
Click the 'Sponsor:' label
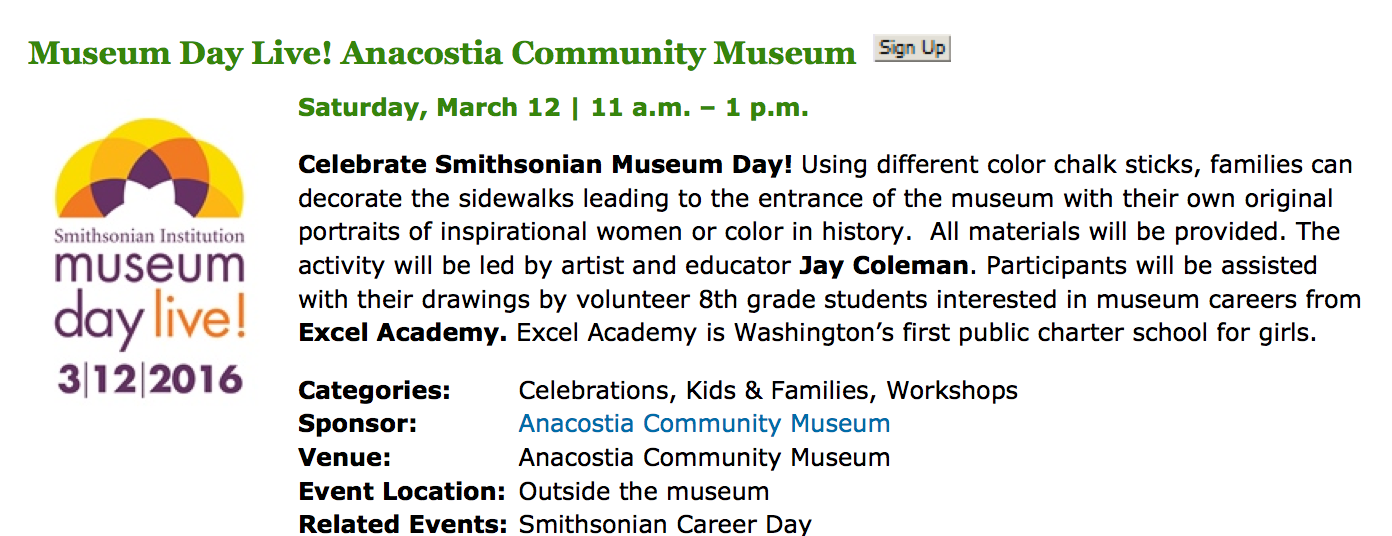coord(357,424)
